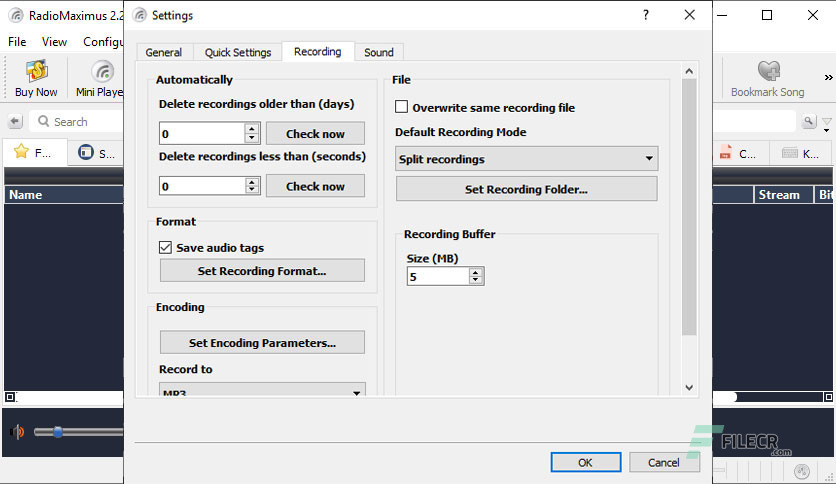836x484 pixels.
Task: Open the Mini Player toolbar icon
Action: coord(100,78)
